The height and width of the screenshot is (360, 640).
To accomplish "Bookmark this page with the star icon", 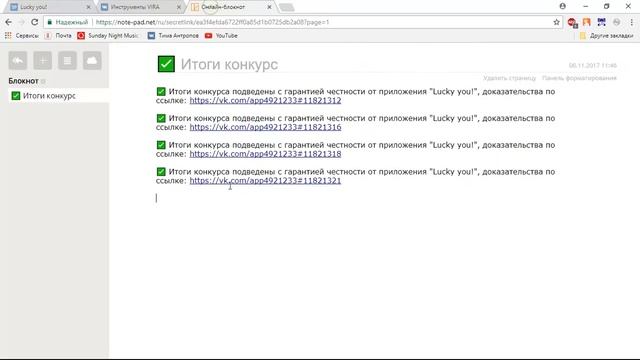I will click(556, 22).
